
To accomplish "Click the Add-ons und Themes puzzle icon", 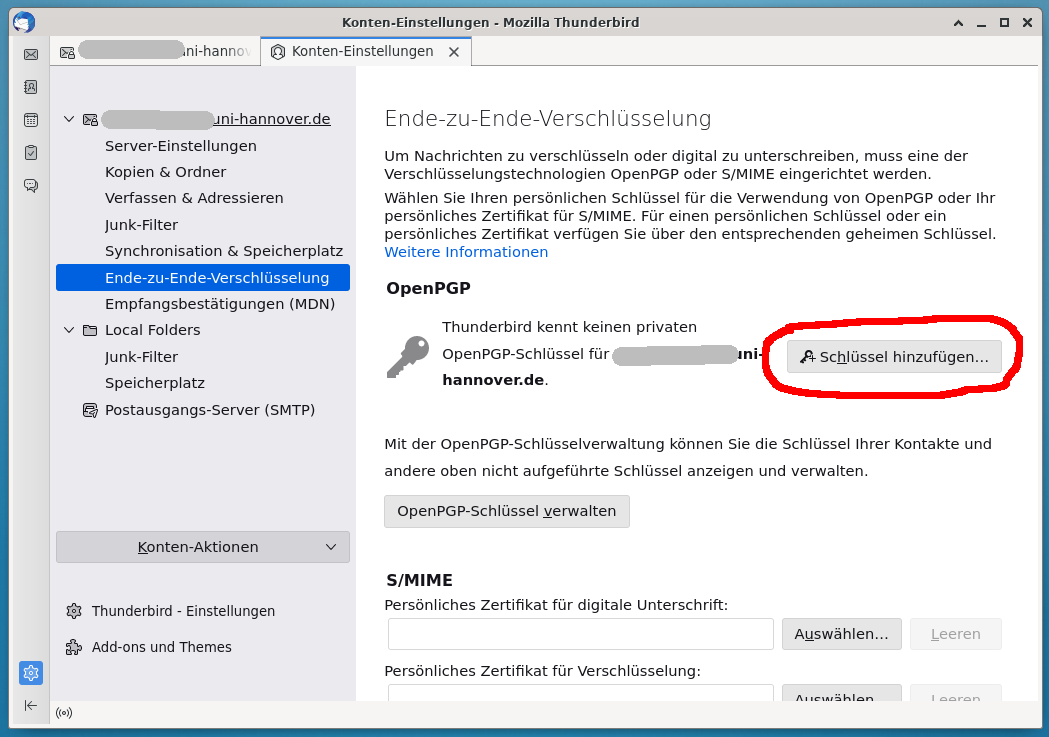I will pyautogui.click(x=74, y=647).
